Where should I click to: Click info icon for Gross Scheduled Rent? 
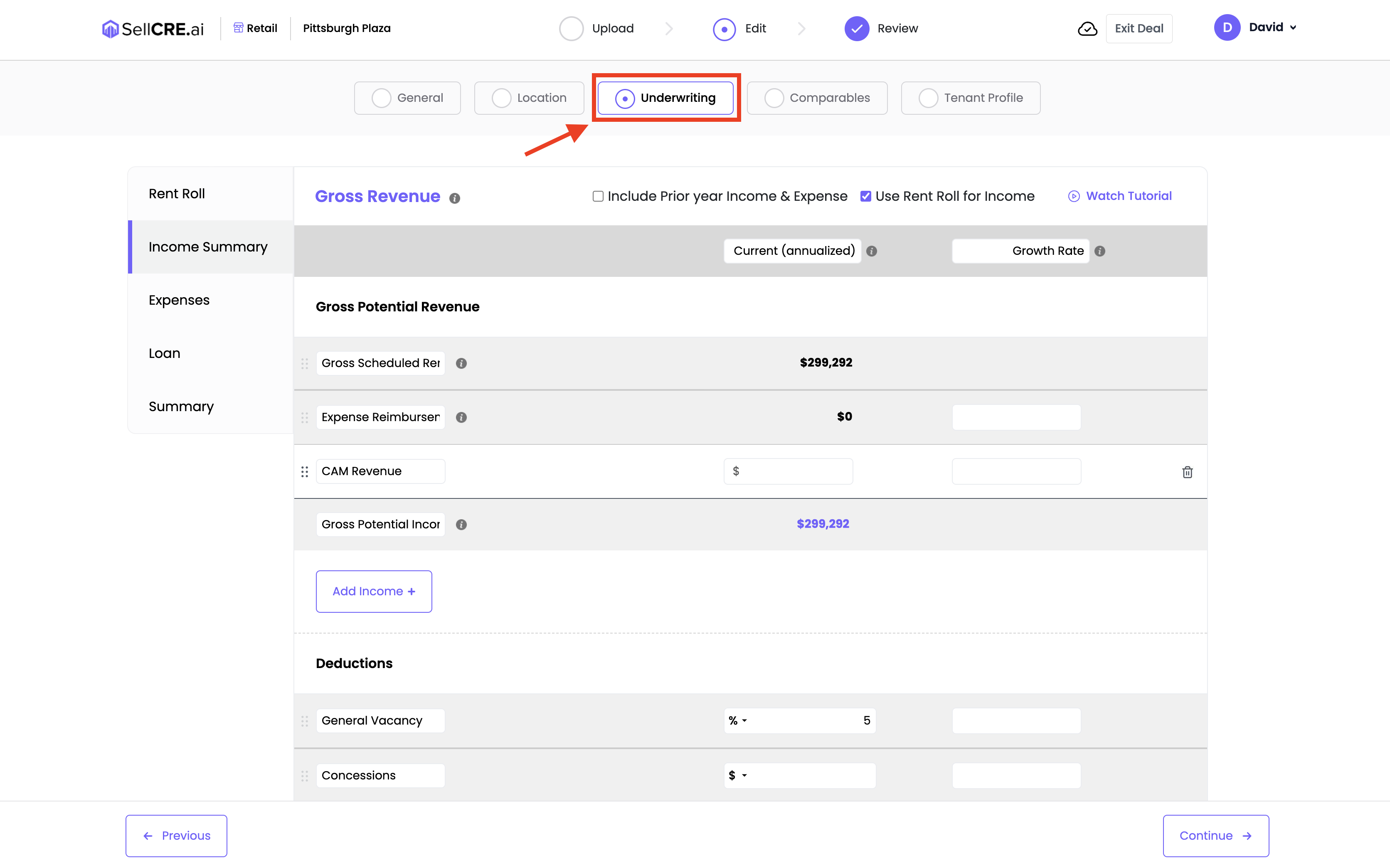click(461, 363)
